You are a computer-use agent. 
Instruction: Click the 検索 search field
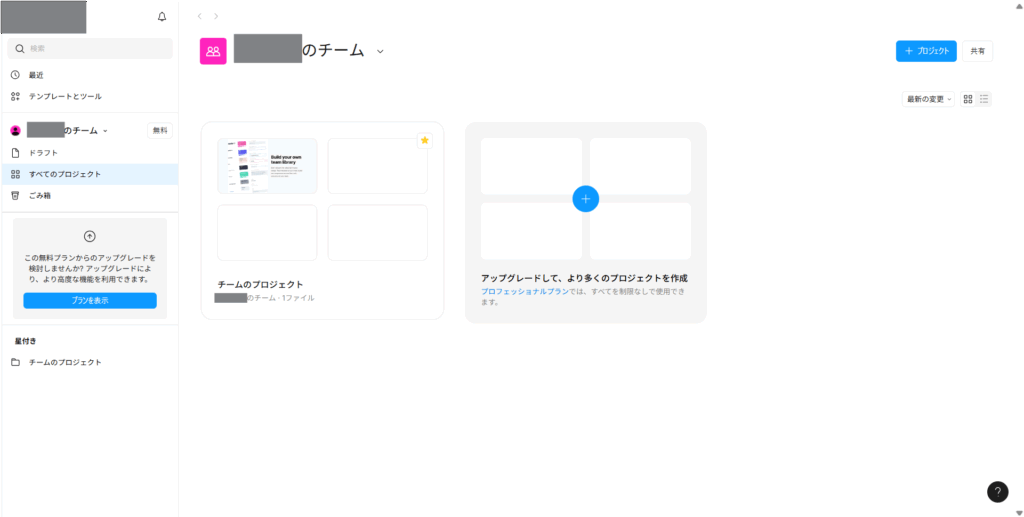[90, 48]
